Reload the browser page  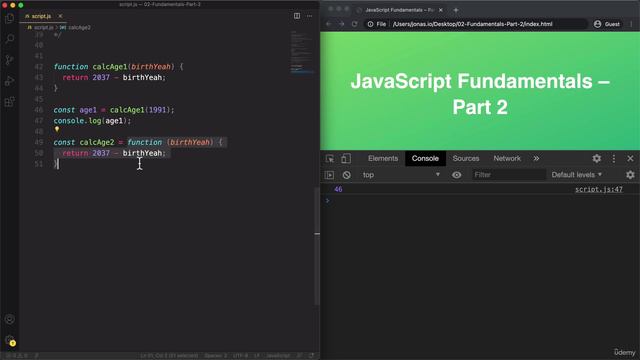pyautogui.click(x=354, y=24)
